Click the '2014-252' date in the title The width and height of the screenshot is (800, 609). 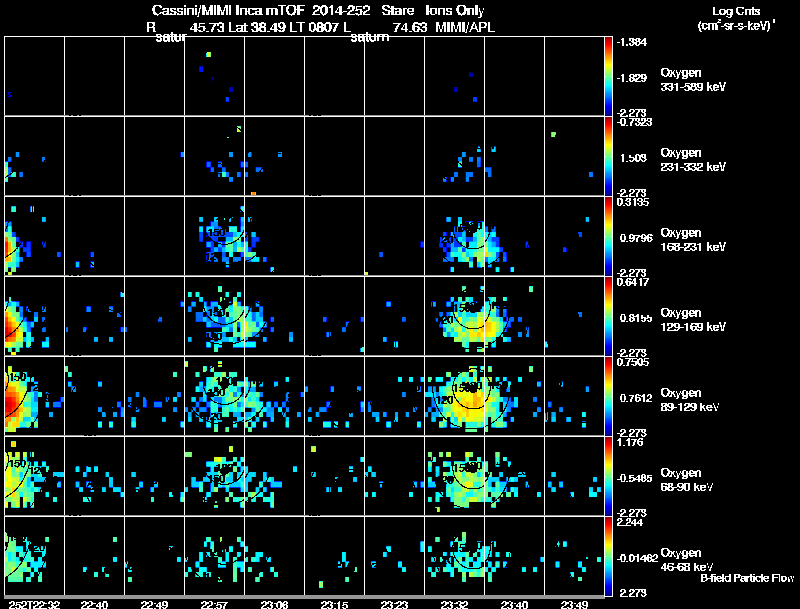341,10
